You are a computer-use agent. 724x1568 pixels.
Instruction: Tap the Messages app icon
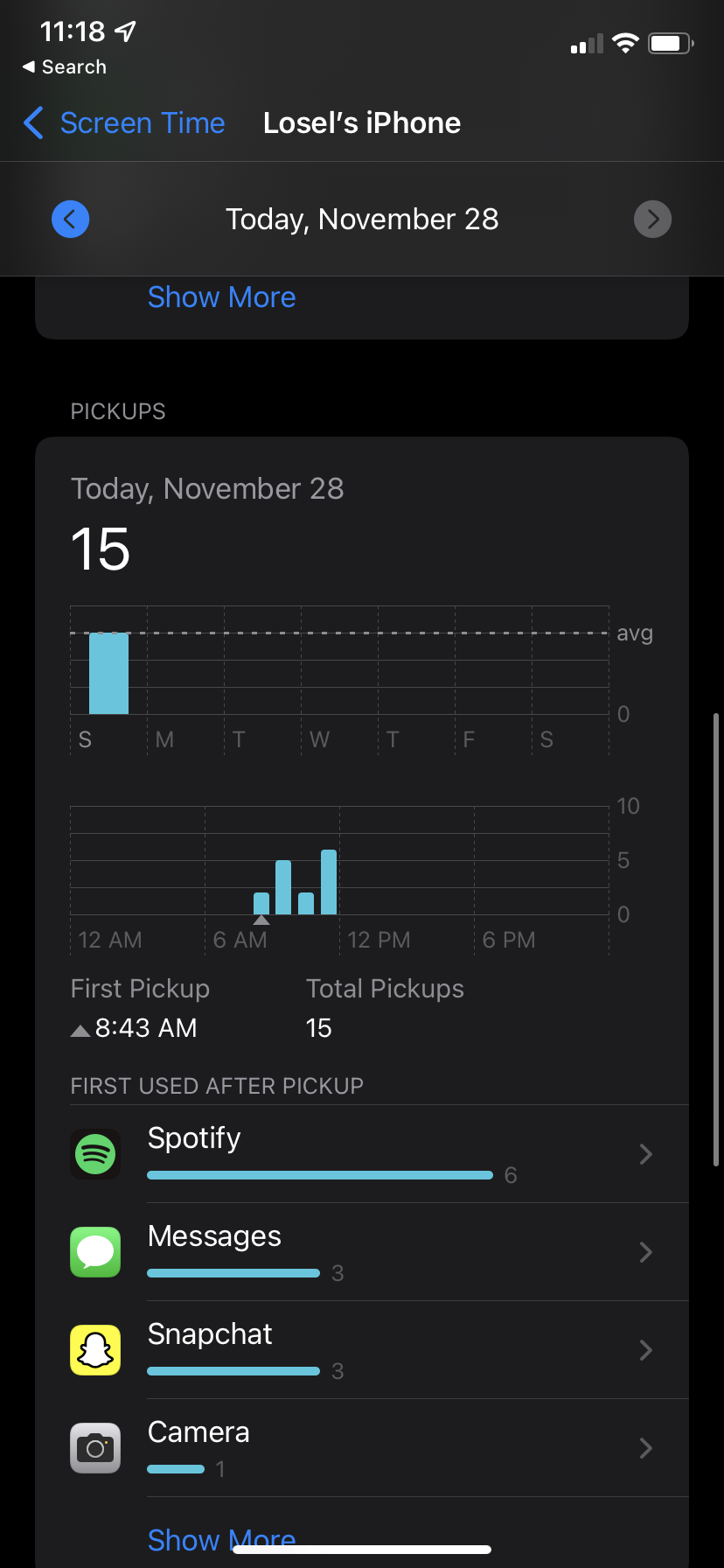(95, 1252)
